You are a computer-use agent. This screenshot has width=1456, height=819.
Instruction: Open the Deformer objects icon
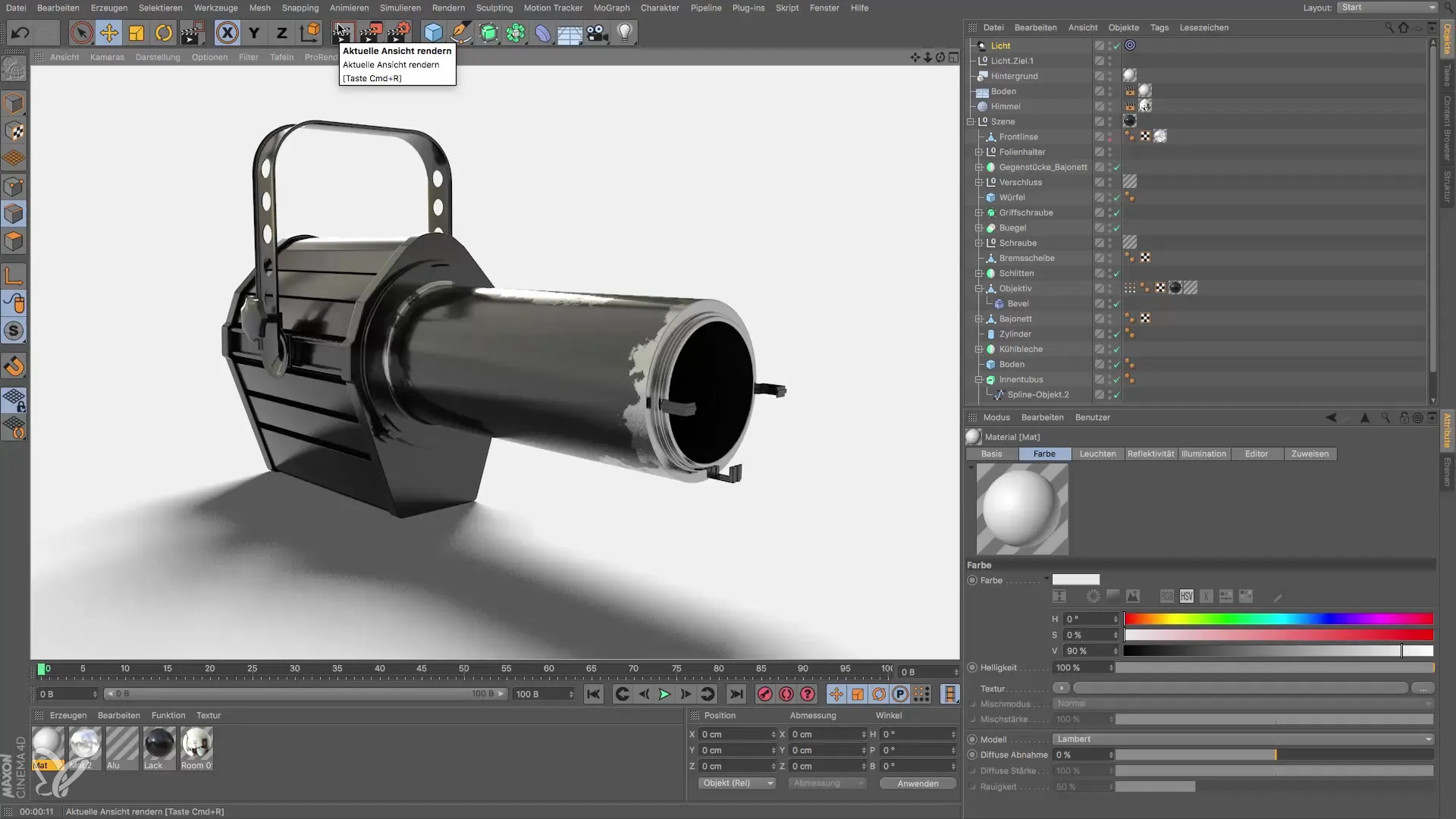(543, 33)
